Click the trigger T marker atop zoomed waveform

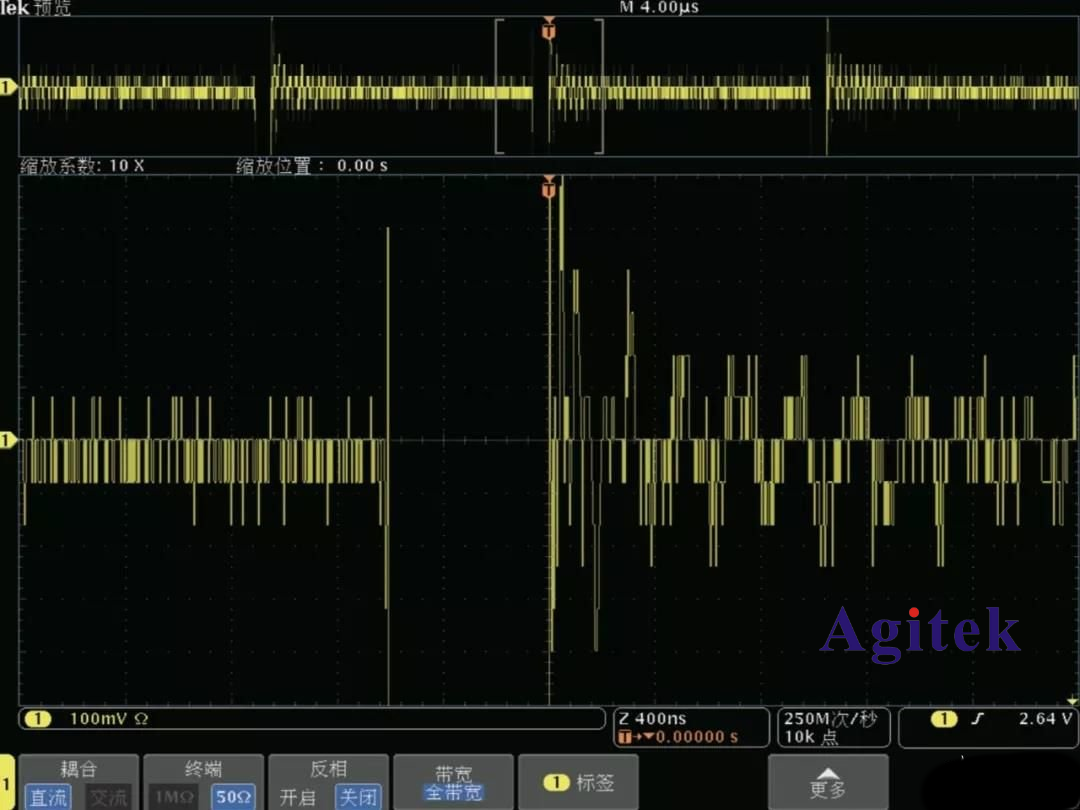(x=548, y=187)
